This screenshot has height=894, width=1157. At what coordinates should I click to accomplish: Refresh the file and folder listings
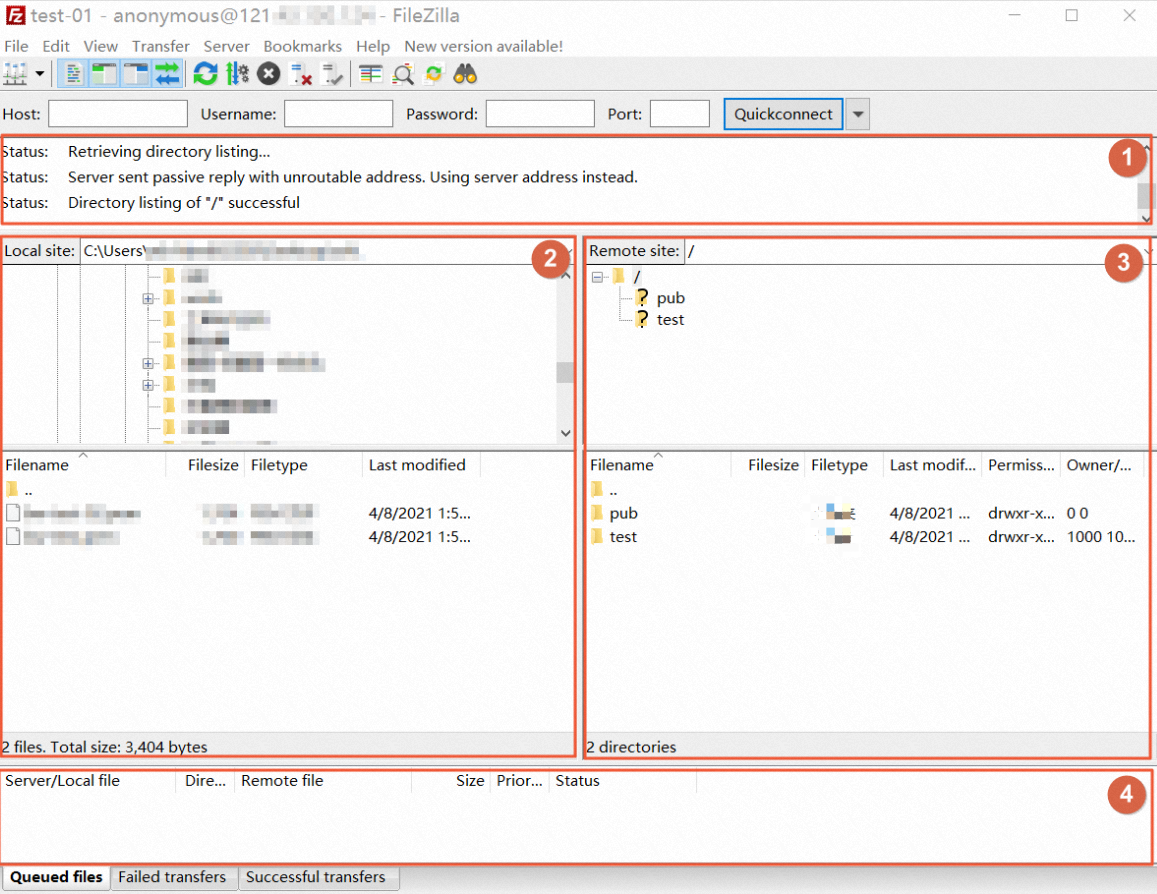[205, 73]
